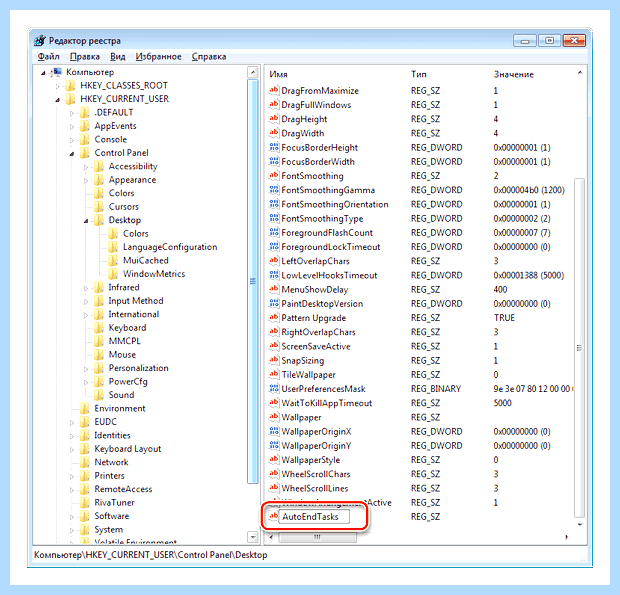
Task: Select the Network key in the tree
Action: click(111, 462)
